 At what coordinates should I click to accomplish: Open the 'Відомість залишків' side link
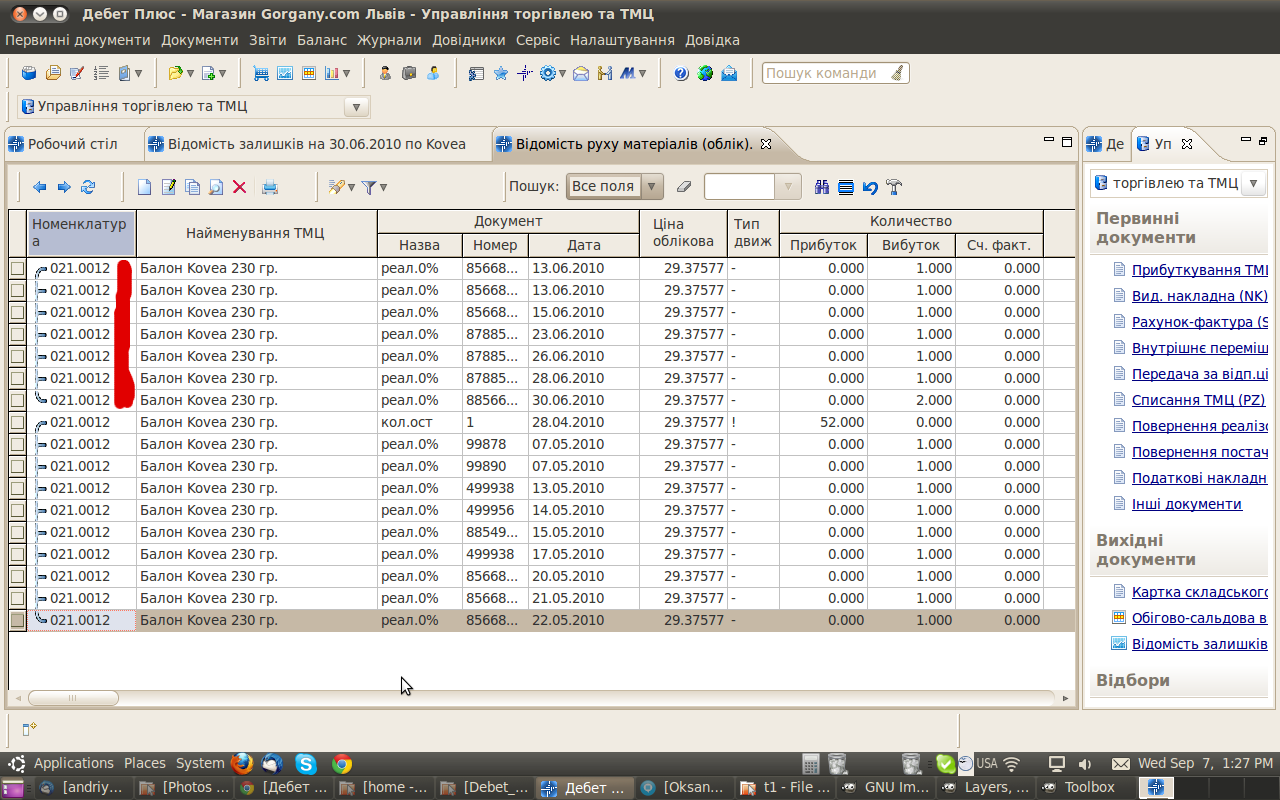click(x=1200, y=644)
